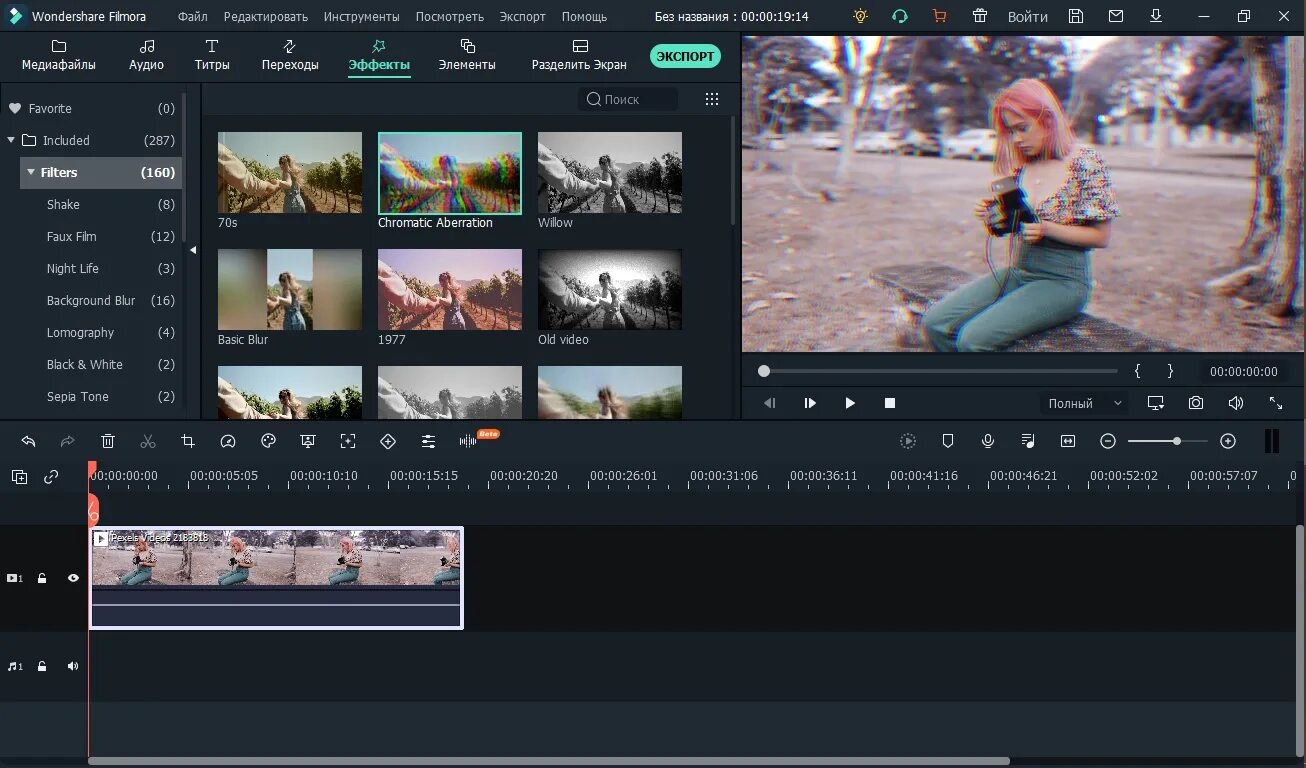Open the Полный preview quality dropdown

coord(1083,403)
